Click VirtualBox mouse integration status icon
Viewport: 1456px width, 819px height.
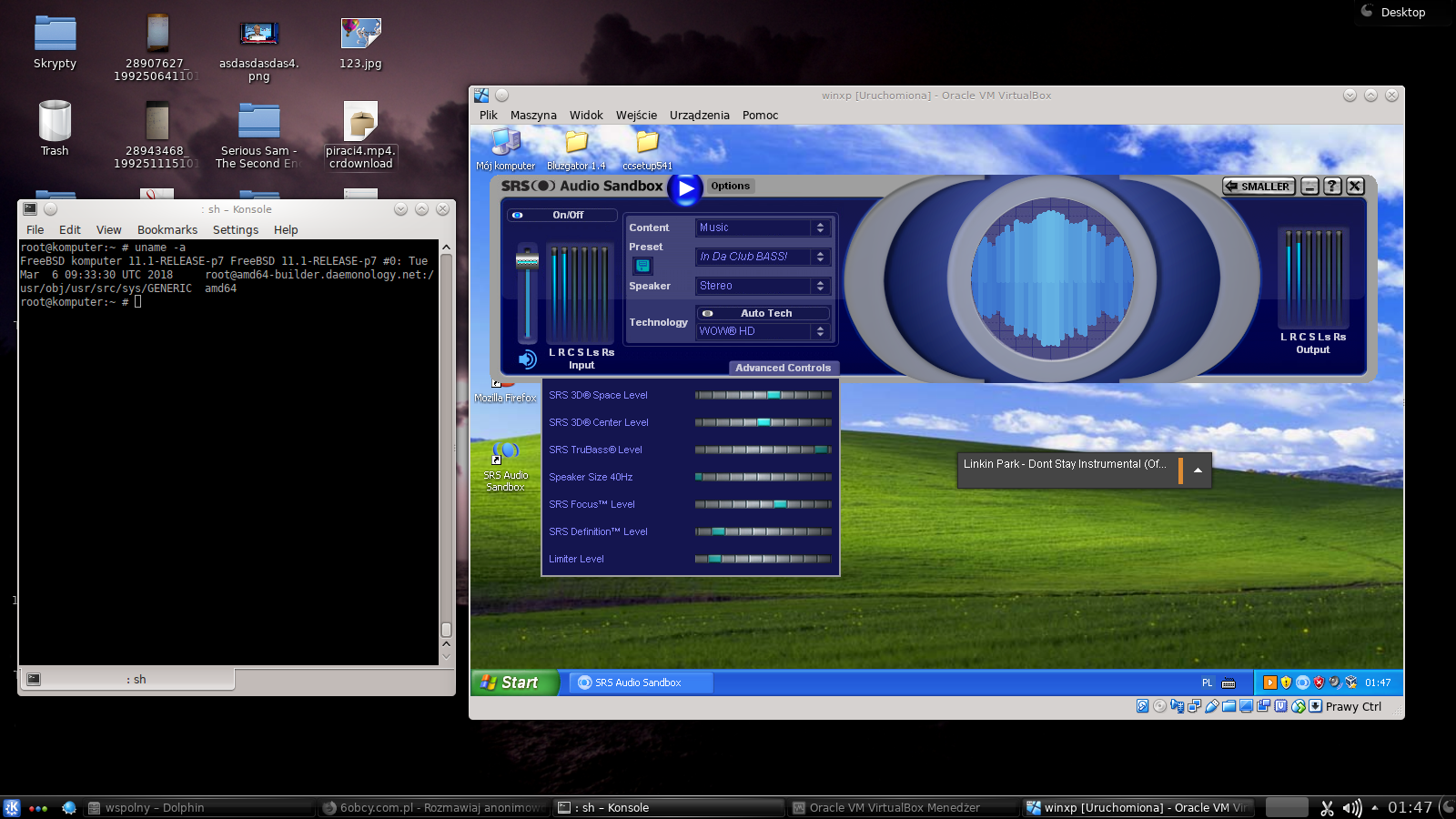click(x=1298, y=706)
